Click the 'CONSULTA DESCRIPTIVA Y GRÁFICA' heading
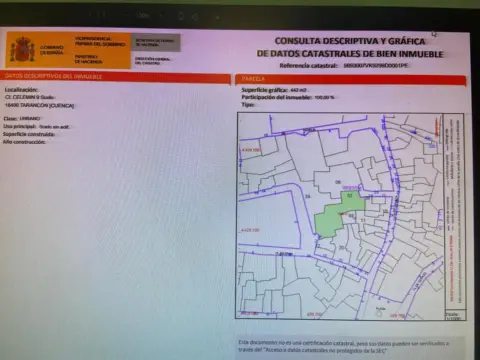480x360 pixels. 350,41
